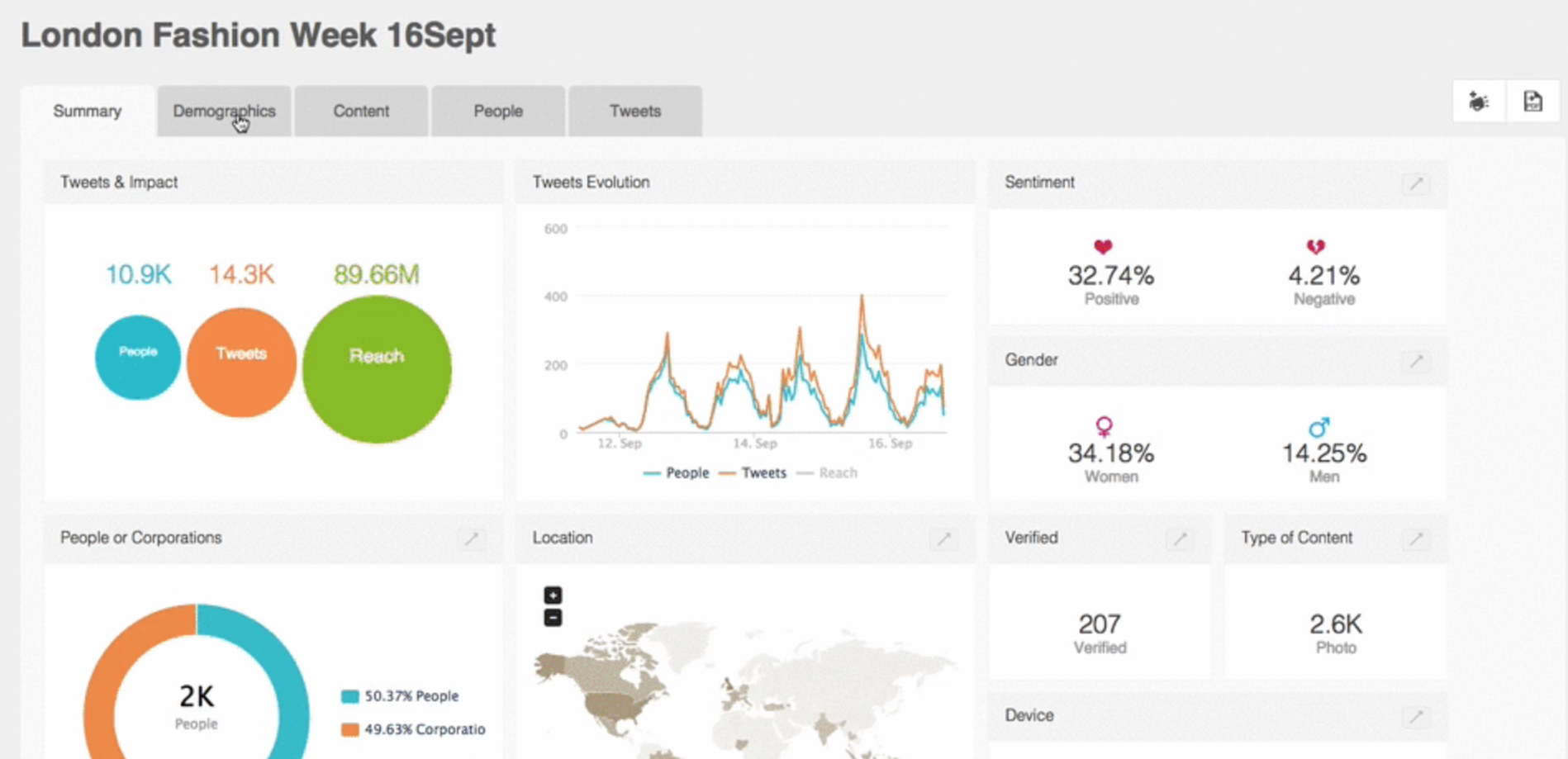Click the negative broken heart icon
The height and width of the screenshot is (759, 1568).
pyautogui.click(x=1315, y=246)
